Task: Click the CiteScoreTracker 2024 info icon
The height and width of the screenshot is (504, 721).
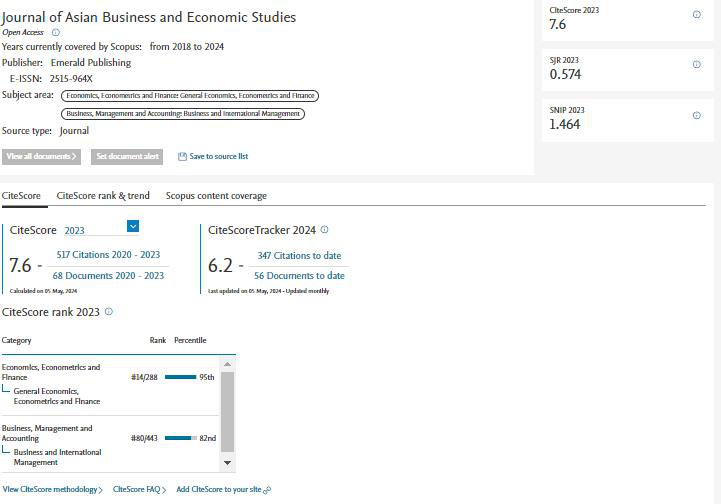Action: point(324,230)
